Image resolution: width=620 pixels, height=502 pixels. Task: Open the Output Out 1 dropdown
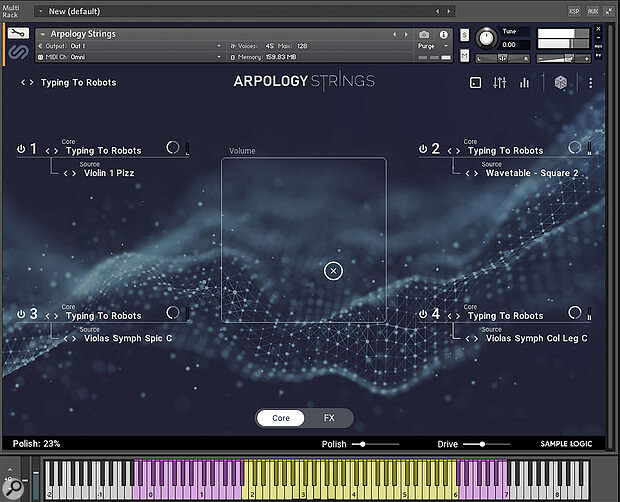tap(130, 46)
